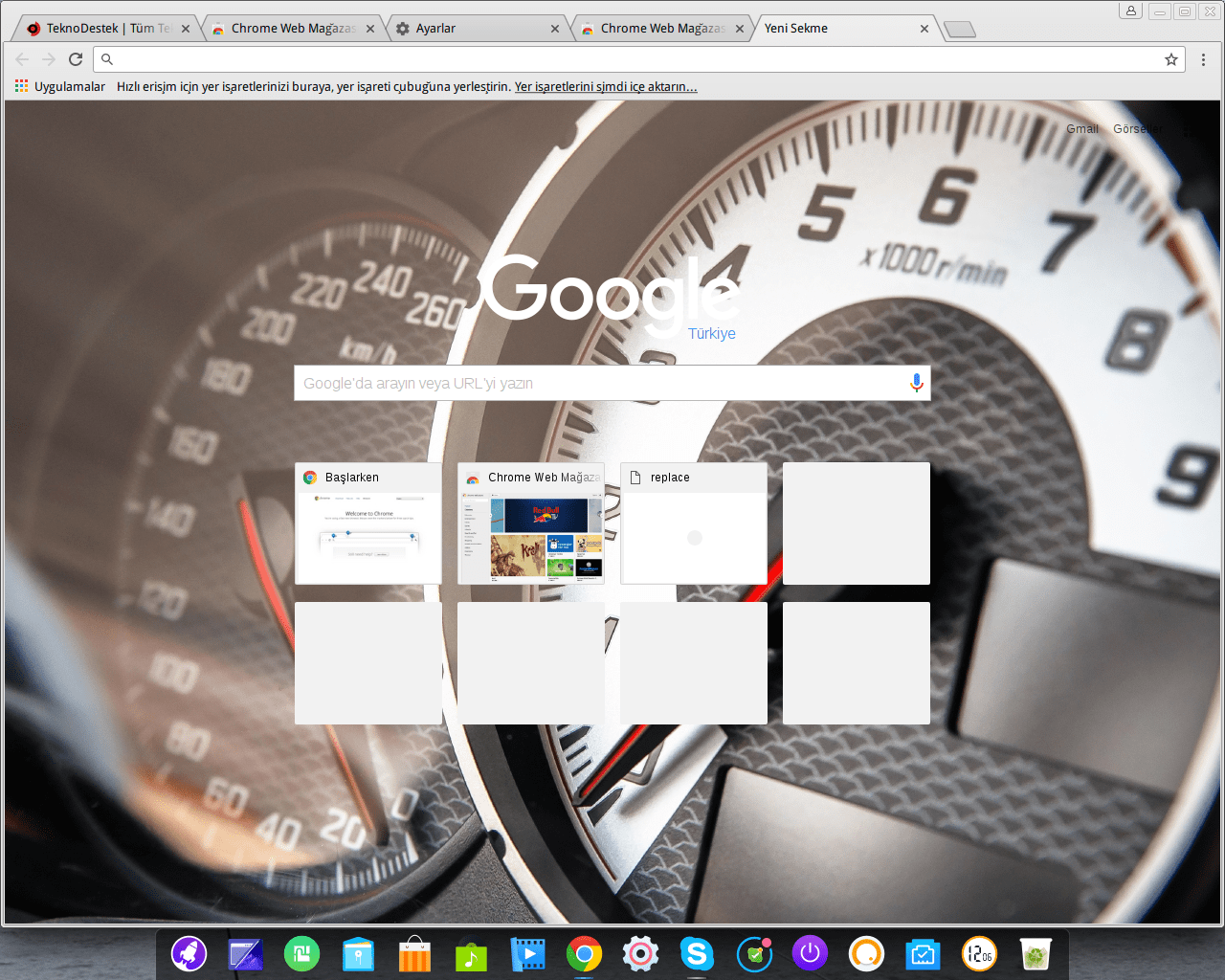Launch Skype from the dock
The height and width of the screenshot is (980, 1225).
point(697,953)
